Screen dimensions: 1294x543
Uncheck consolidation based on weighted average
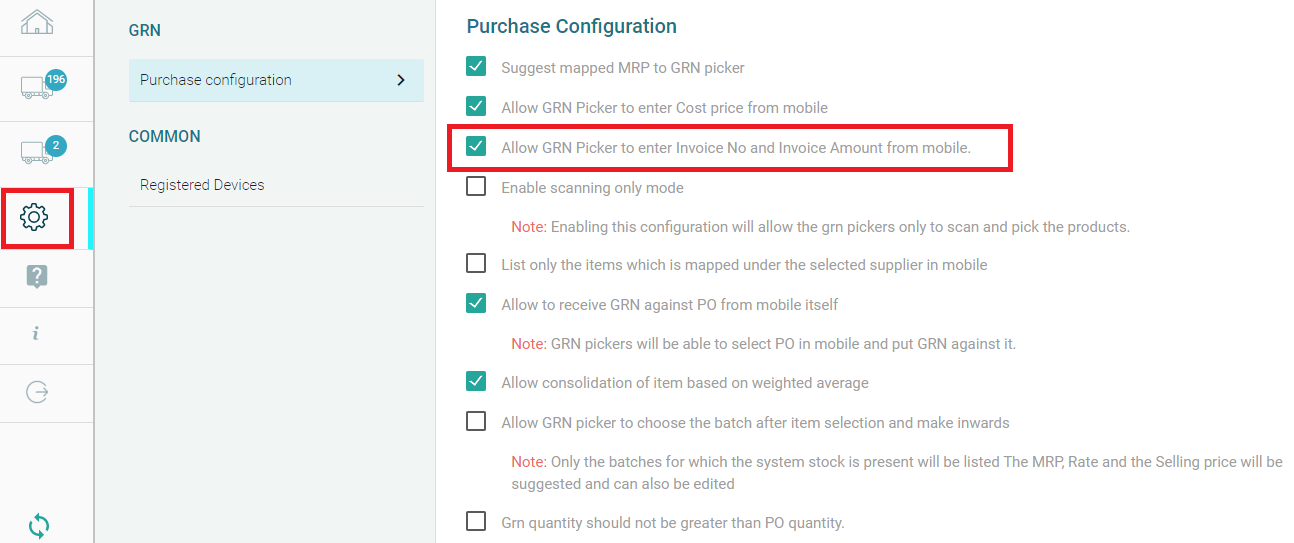pyautogui.click(x=476, y=382)
